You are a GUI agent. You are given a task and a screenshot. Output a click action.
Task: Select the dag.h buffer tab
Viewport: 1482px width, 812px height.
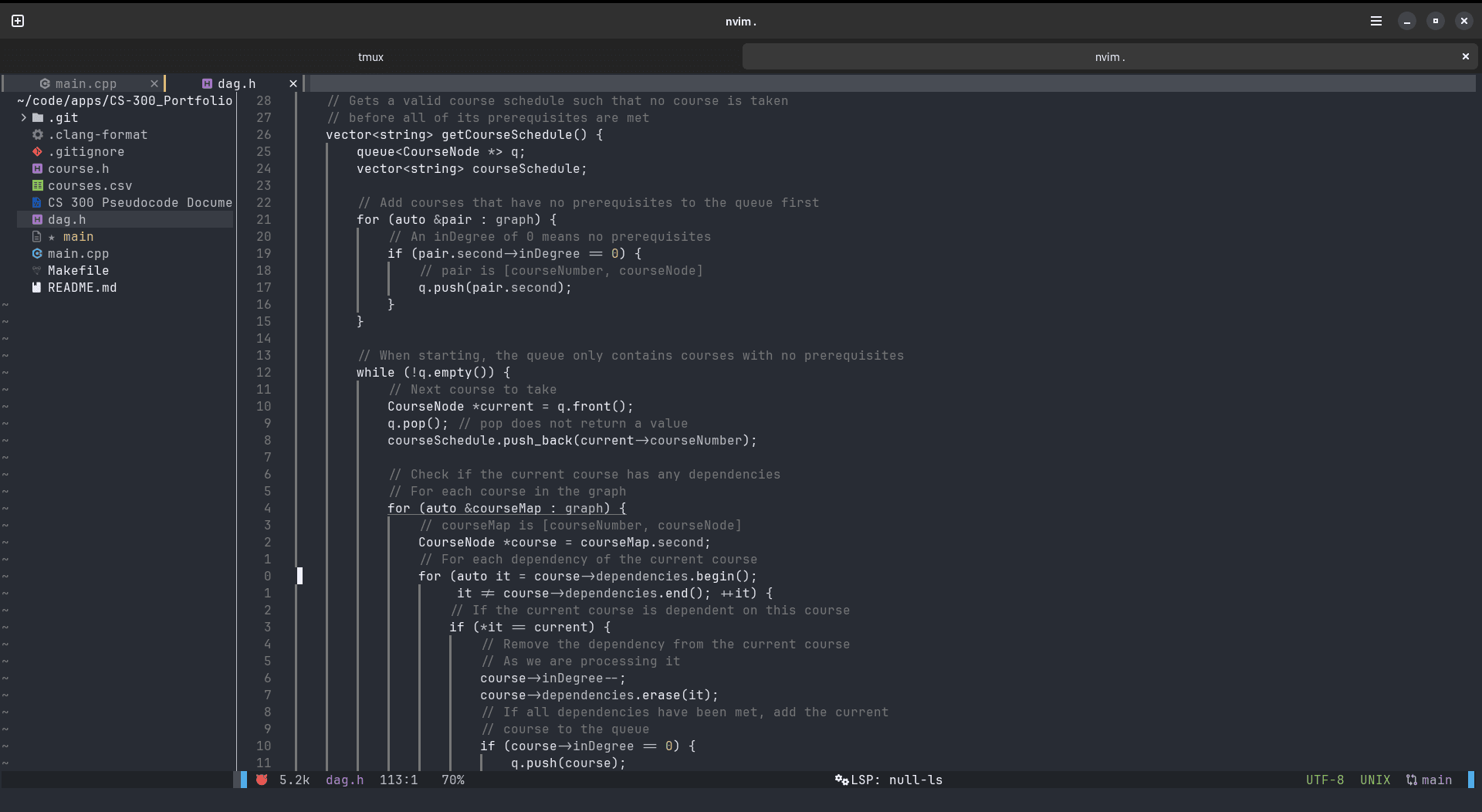pyautogui.click(x=236, y=83)
